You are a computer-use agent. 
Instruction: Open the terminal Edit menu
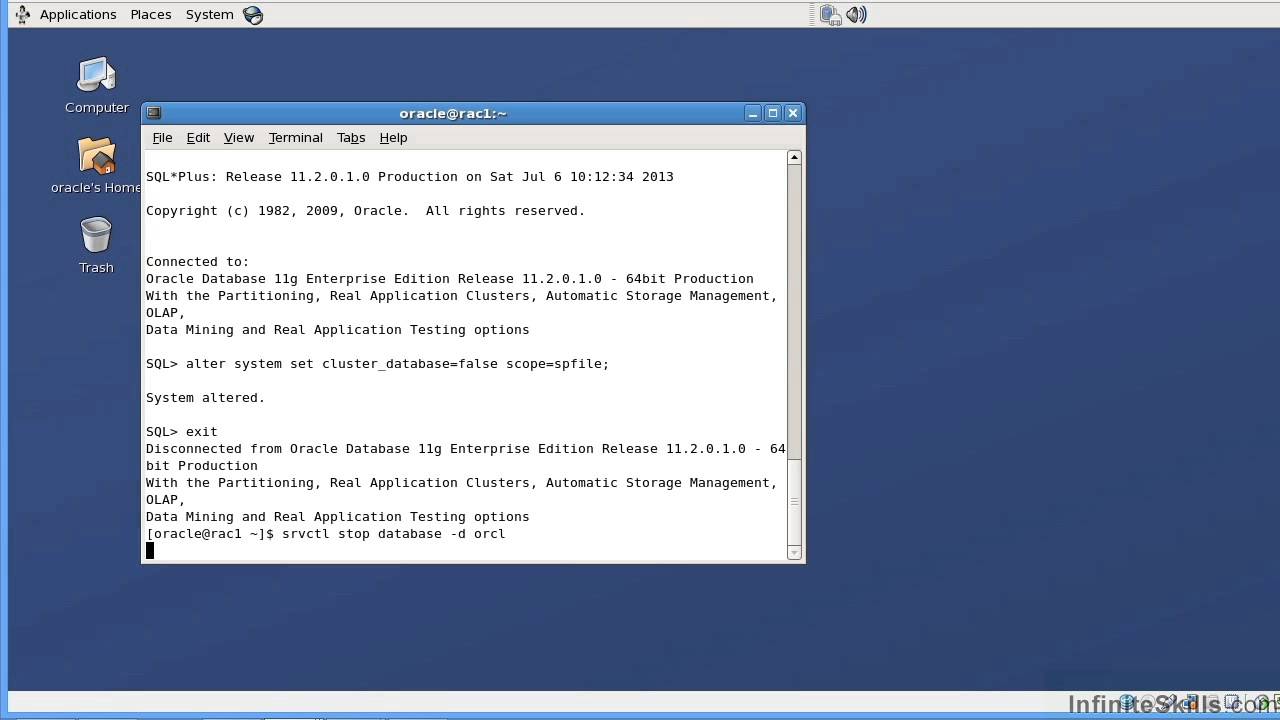coord(198,138)
